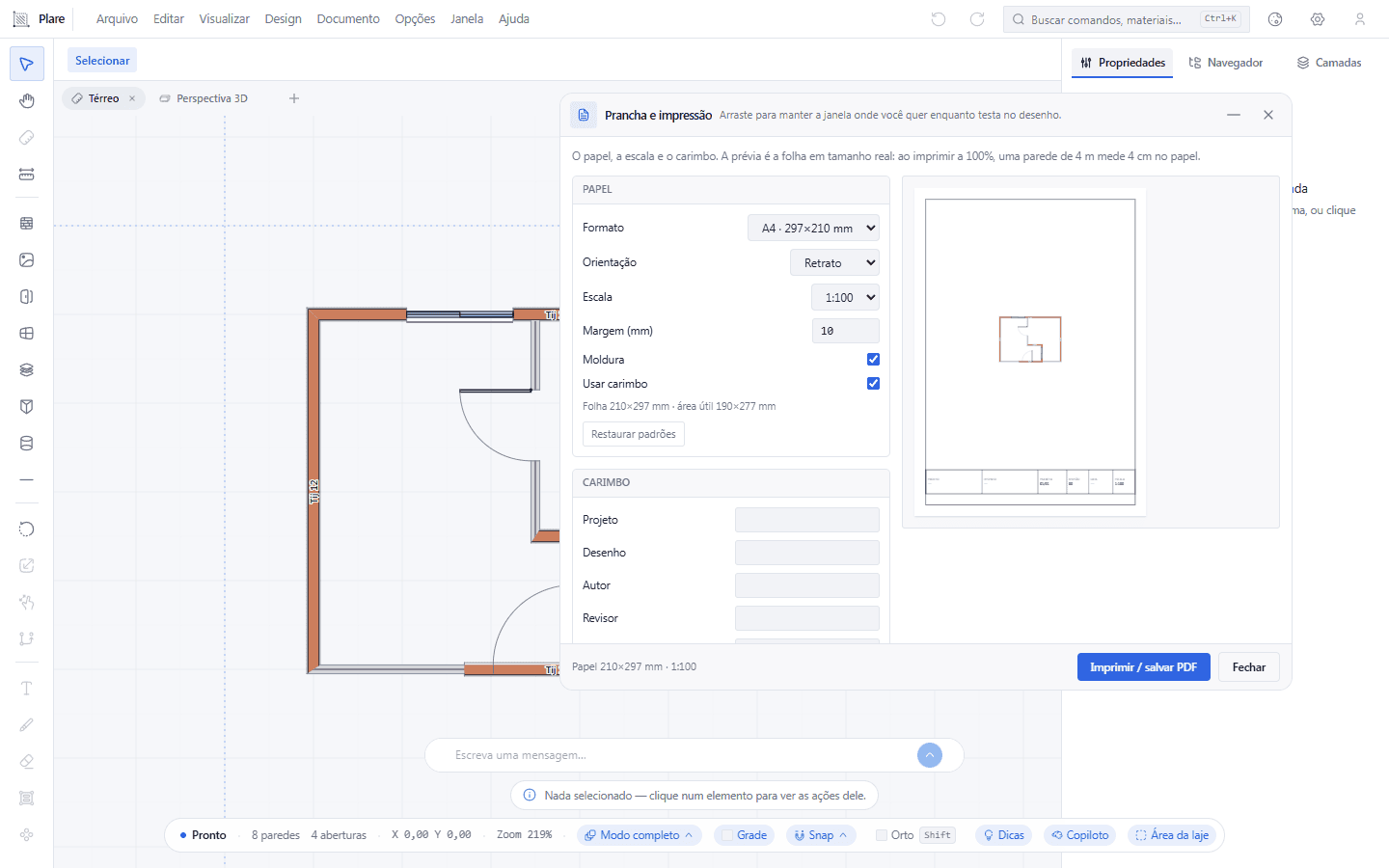1389x868 pixels.
Task: Toggle Área da laje option
Action: pos(1172,835)
